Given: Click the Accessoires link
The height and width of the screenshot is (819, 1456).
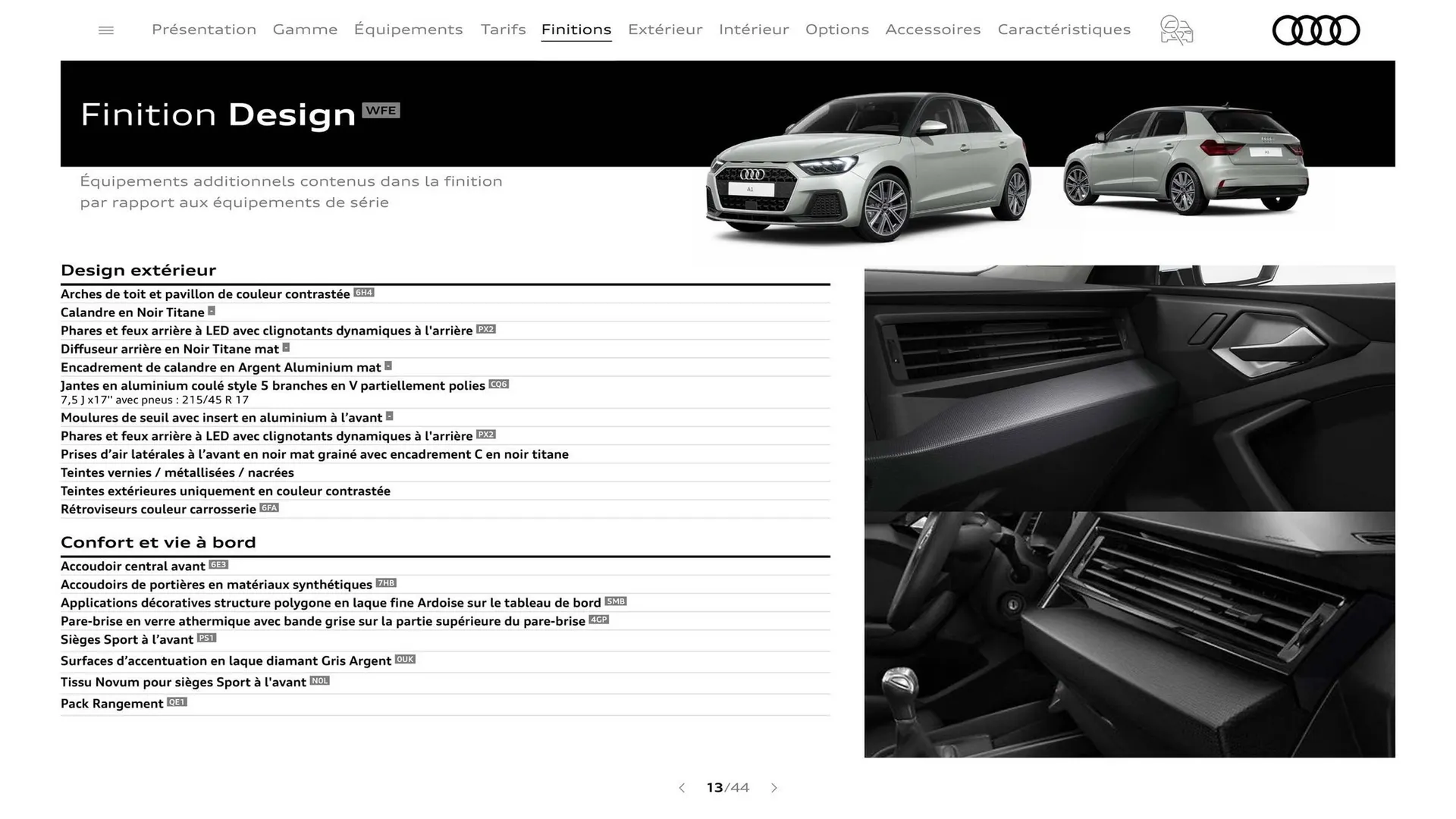Looking at the screenshot, I should (934, 30).
